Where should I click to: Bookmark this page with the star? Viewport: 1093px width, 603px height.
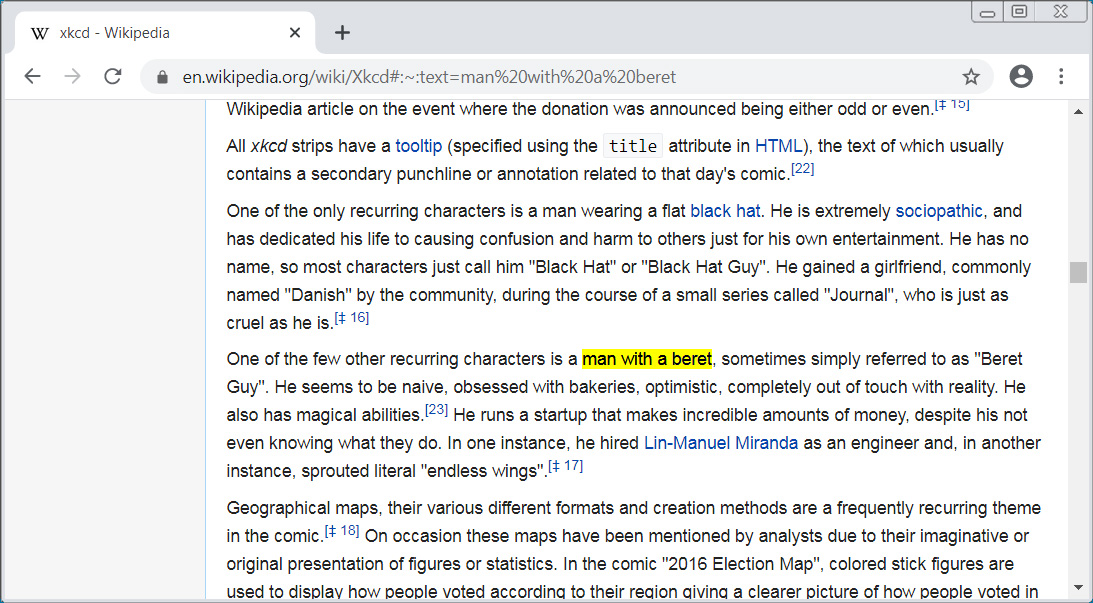970,77
